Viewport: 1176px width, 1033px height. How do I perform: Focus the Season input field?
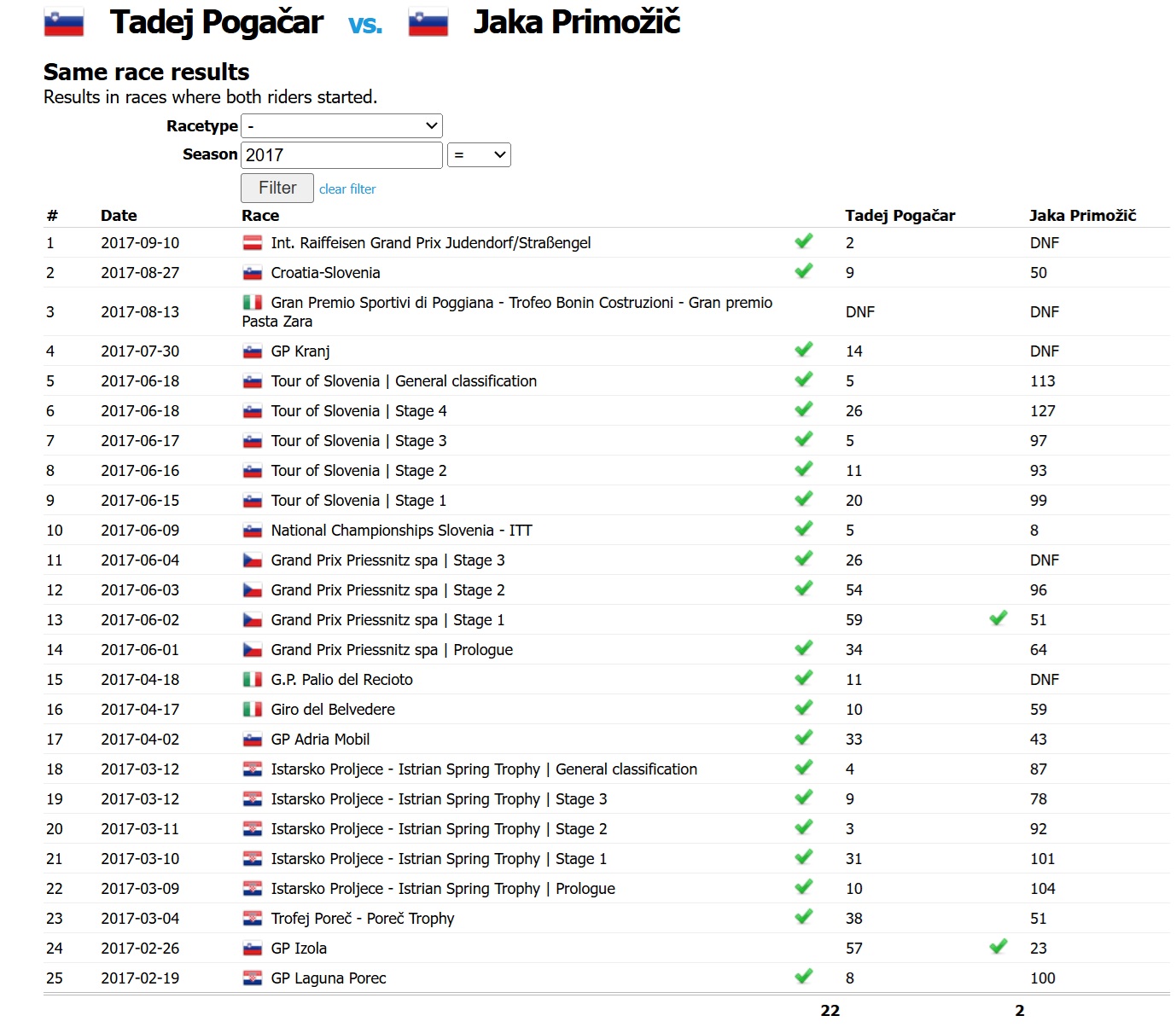coord(341,155)
